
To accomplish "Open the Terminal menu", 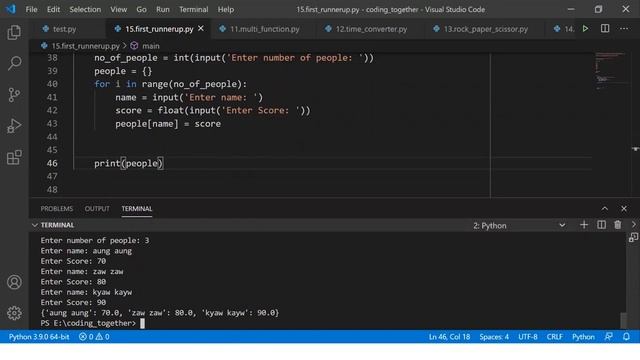I will tap(193, 9).
